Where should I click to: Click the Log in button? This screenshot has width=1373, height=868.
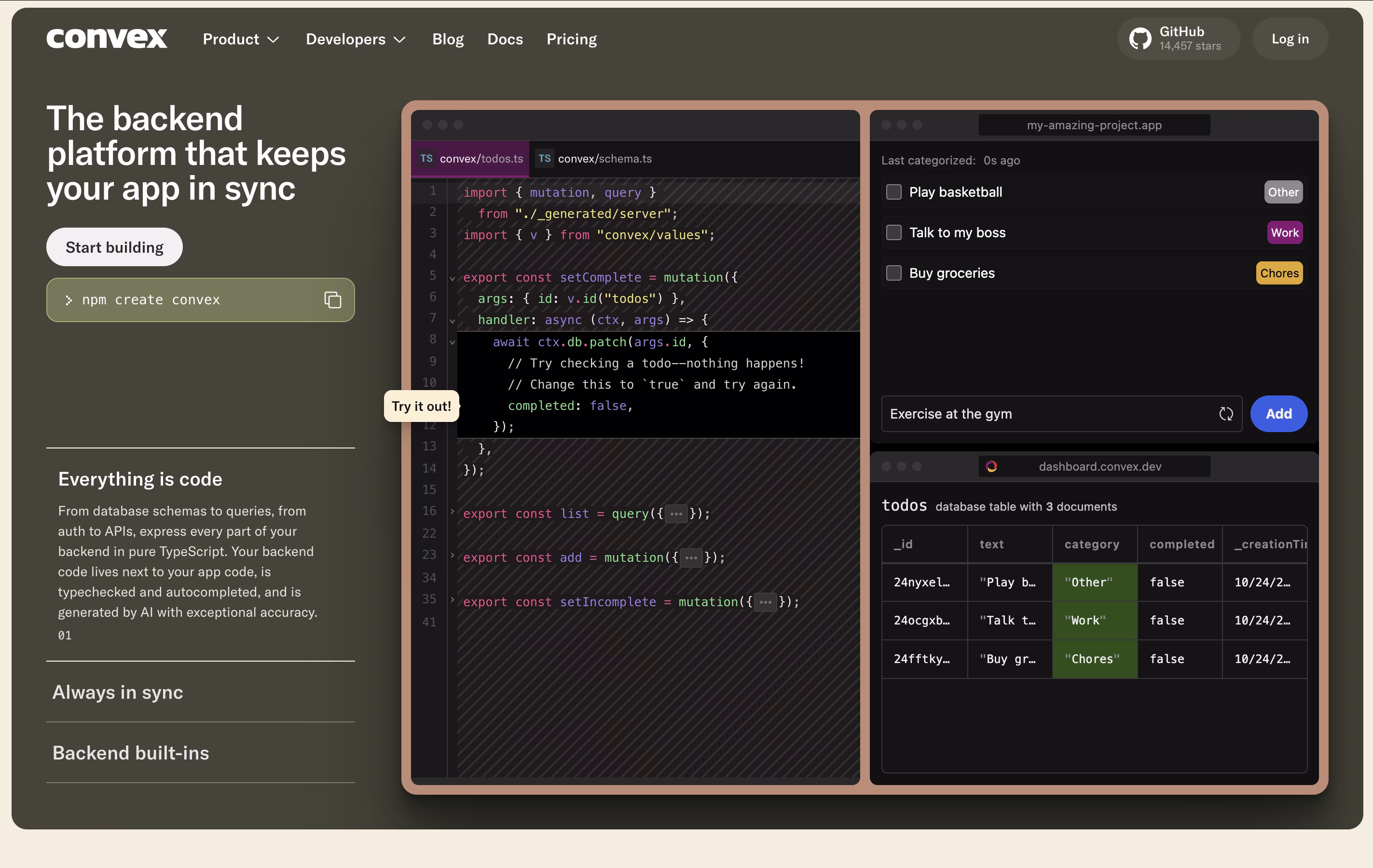pyautogui.click(x=1290, y=39)
